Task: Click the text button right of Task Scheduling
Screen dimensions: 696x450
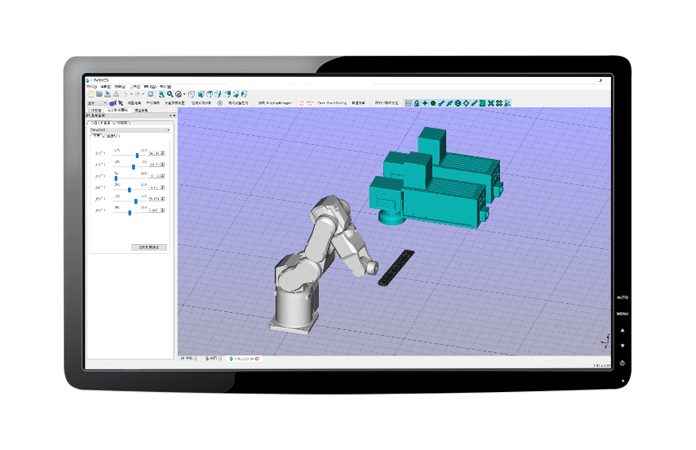Action: 359,103
